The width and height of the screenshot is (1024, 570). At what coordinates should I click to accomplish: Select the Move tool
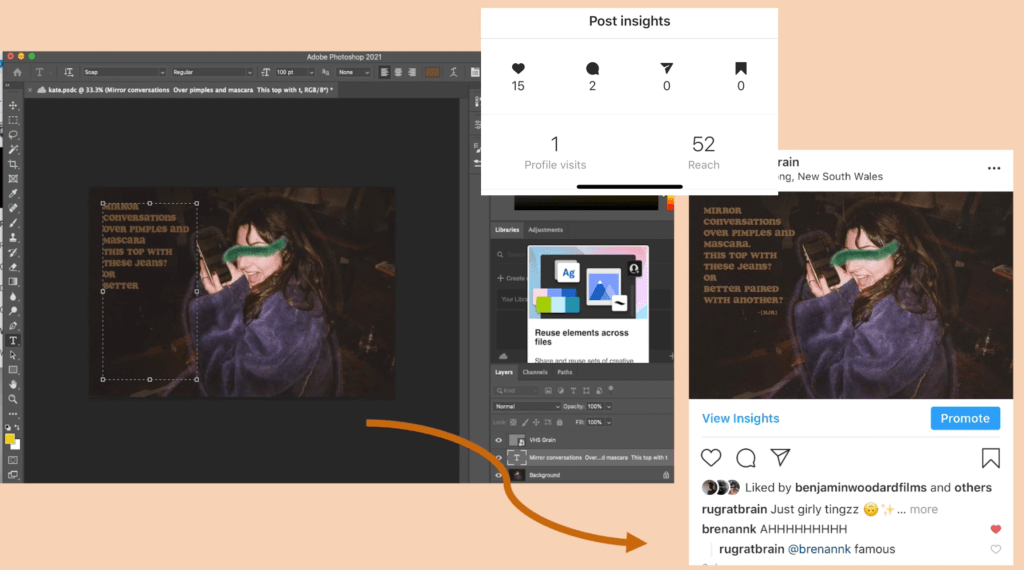(x=13, y=105)
